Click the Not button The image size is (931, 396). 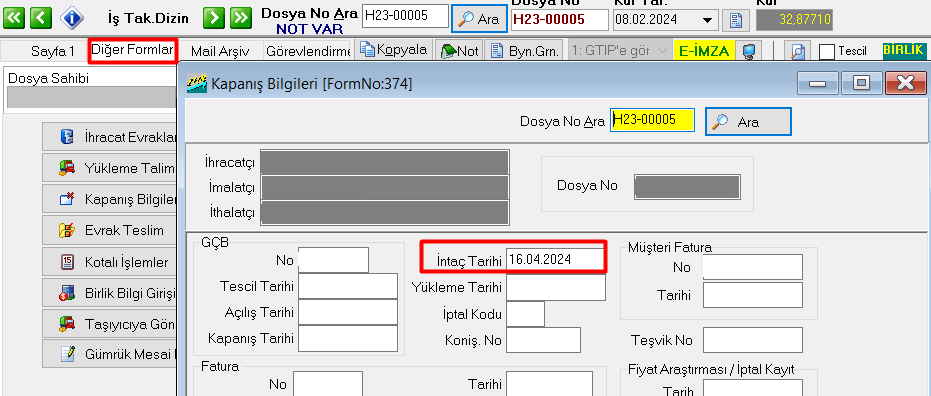click(459, 51)
